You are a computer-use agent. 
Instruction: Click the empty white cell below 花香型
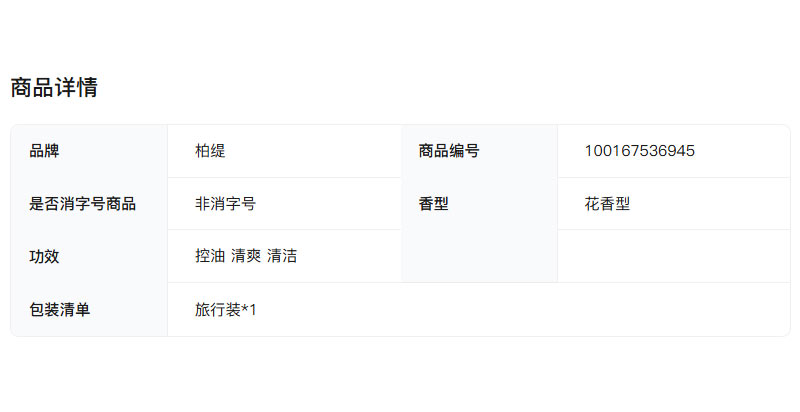(x=673, y=256)
